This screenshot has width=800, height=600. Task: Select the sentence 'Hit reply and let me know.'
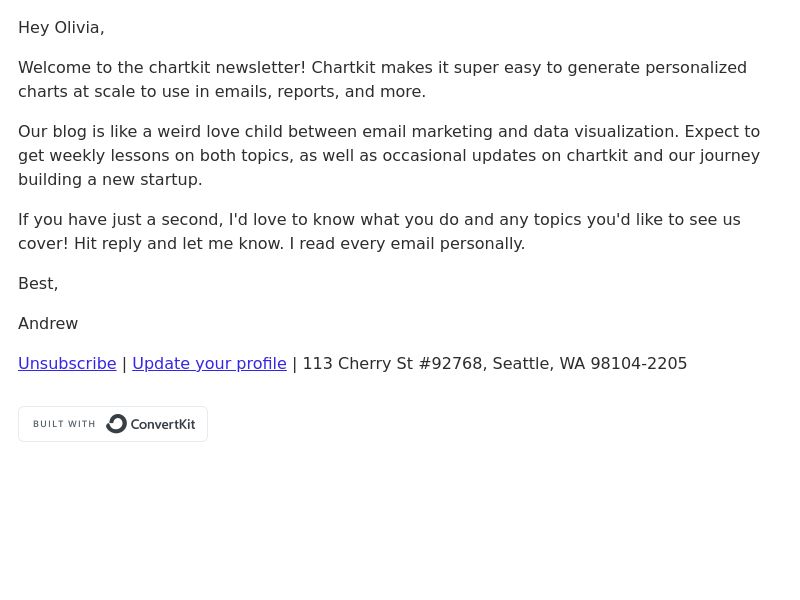pos(179,243)
